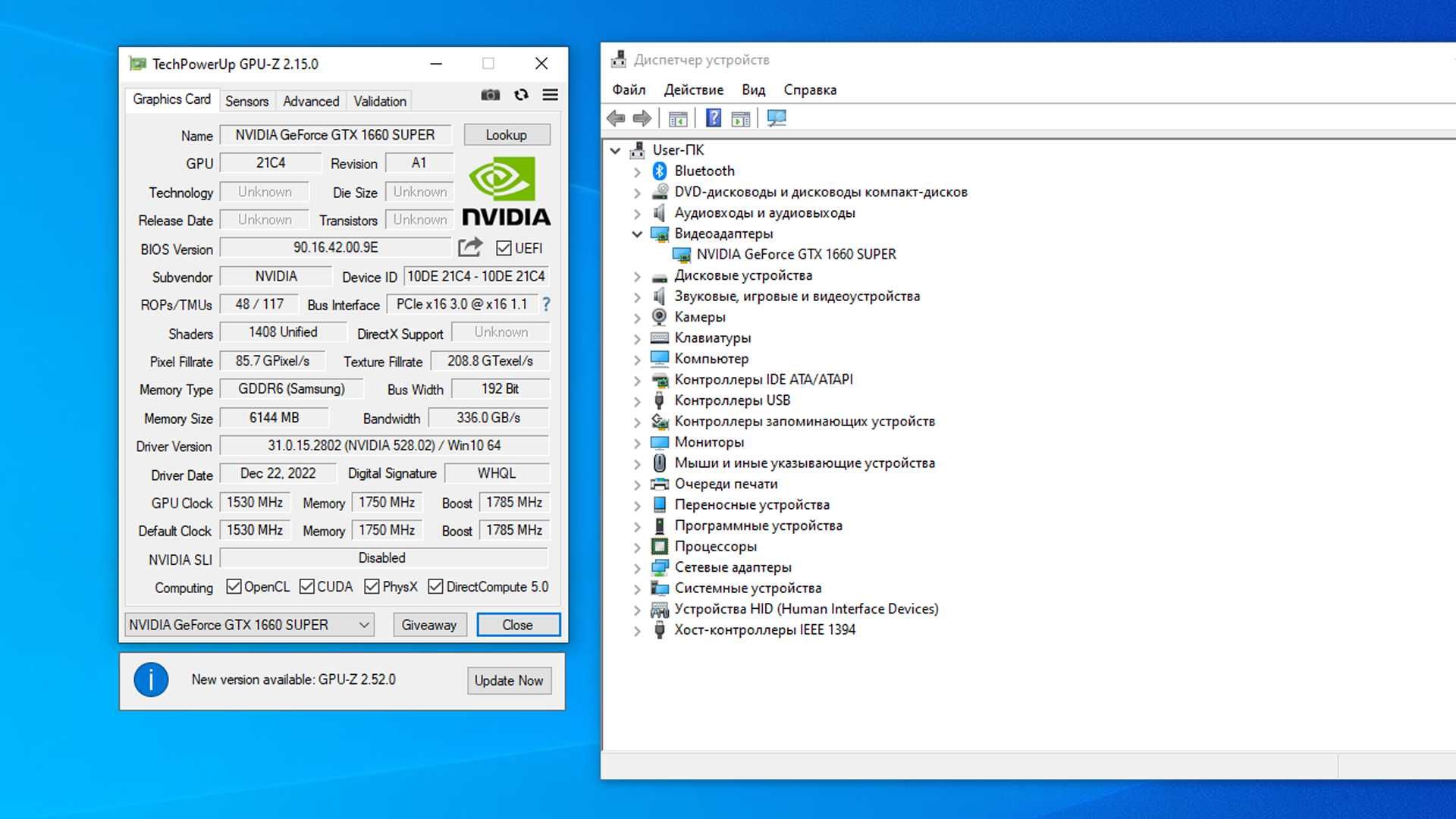Click the Сетевые адаптеры network icon
The width and height of the screenshot is (1456, 819).
pyautogui.click(x=660, y=567)
